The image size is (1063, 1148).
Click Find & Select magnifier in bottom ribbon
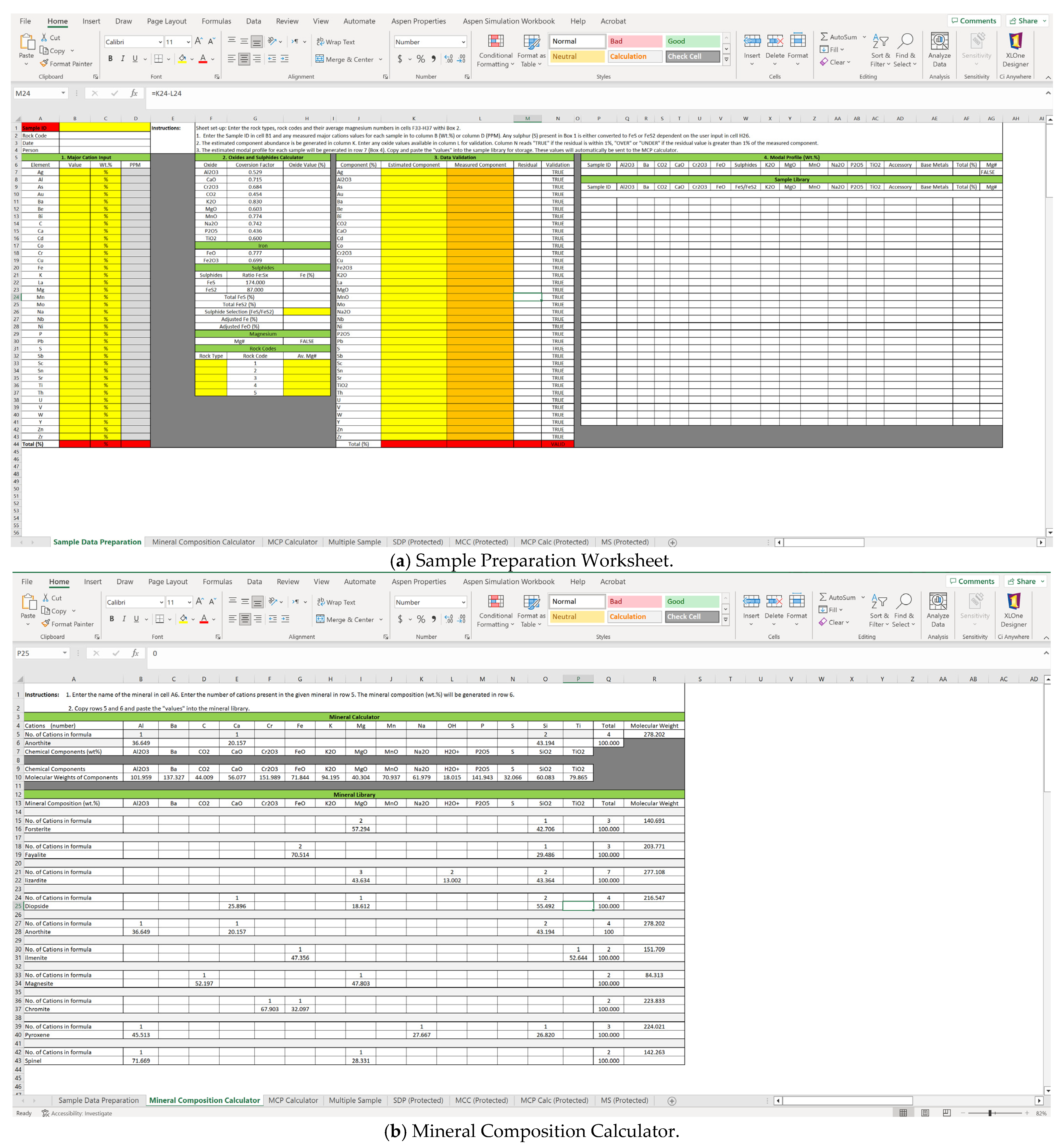pyautogui.click(x=904, y=601)
